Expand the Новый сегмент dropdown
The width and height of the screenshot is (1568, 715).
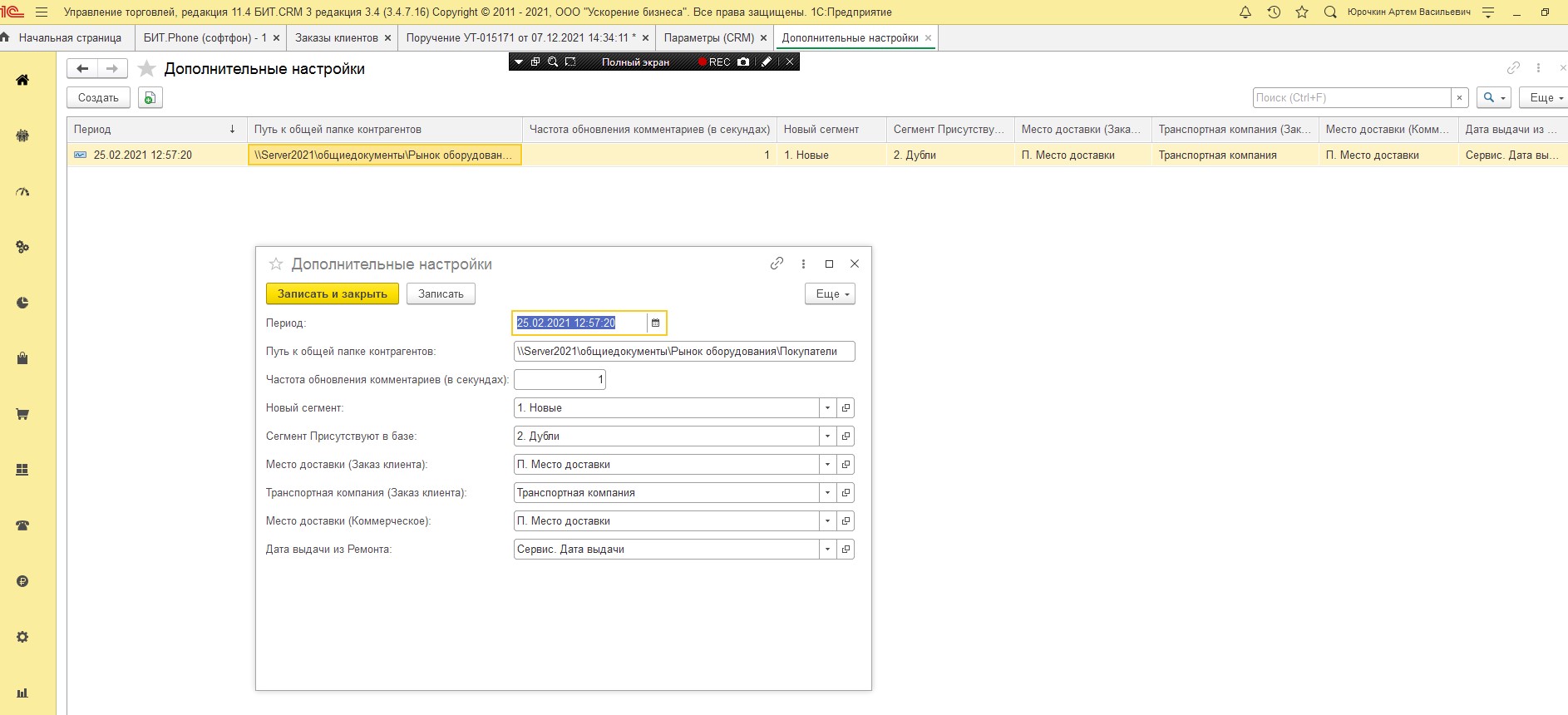[x=827, y=408]
